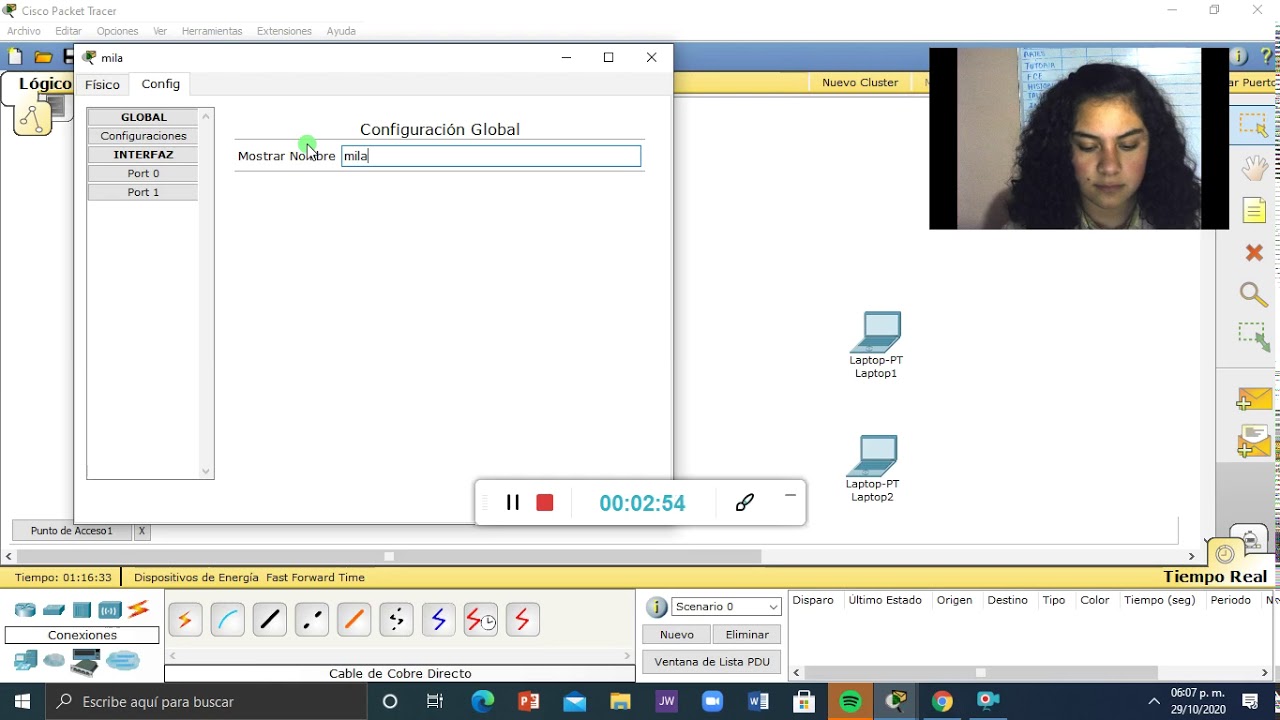The image size is (1280, 720).
Task: Open the Ver menu
Action: coord(160,31)
